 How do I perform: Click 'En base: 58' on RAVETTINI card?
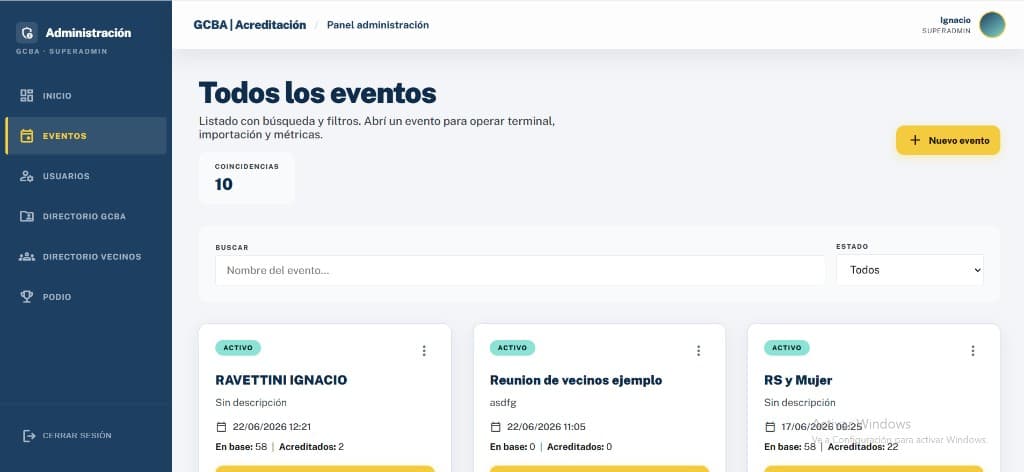pyautogui.click(x=241, y=447)
